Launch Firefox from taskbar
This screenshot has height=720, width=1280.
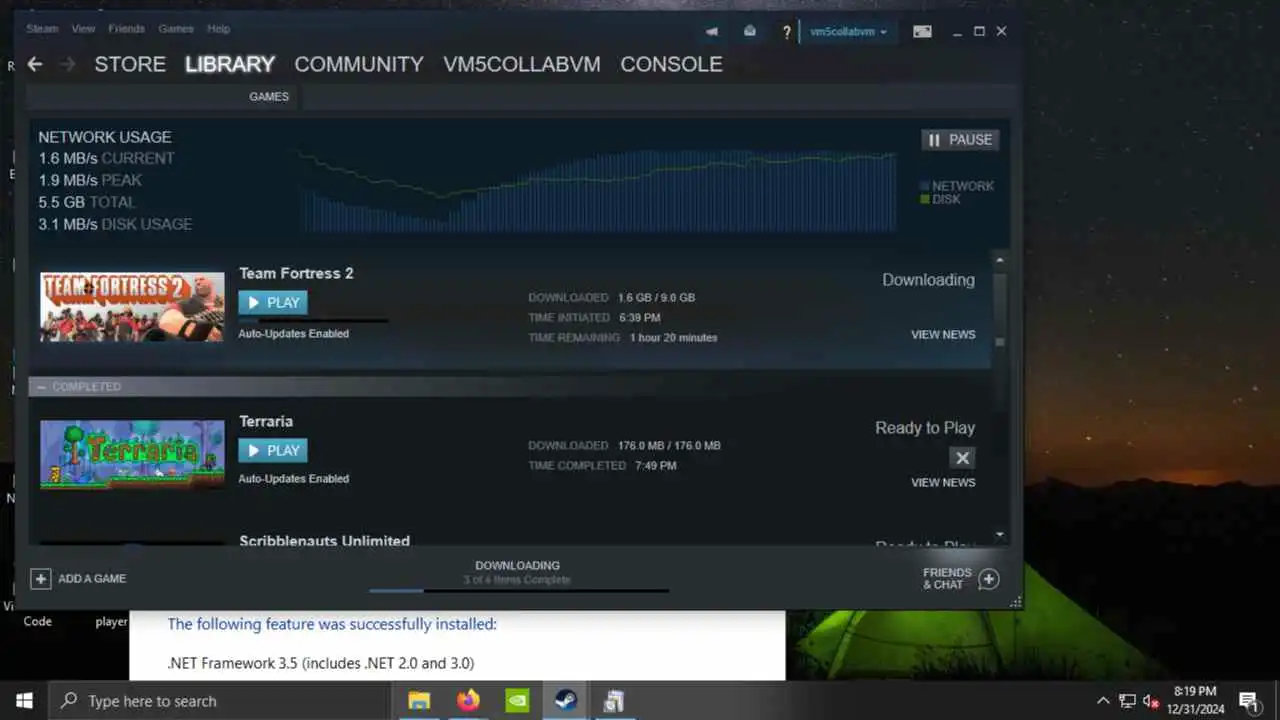tap(468, 701)
